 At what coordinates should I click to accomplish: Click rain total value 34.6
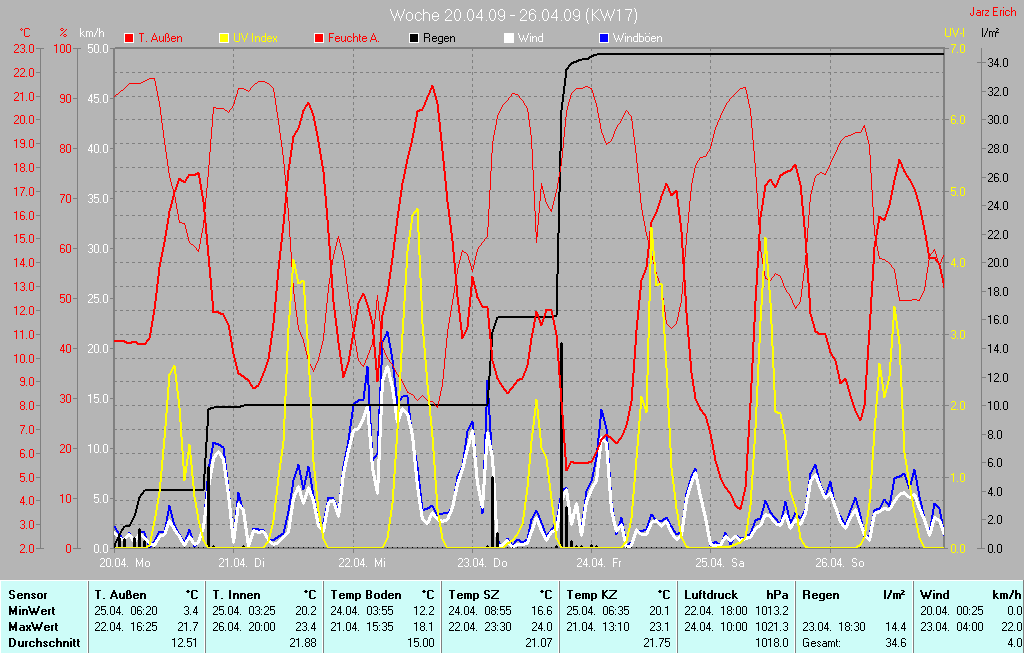895,643
